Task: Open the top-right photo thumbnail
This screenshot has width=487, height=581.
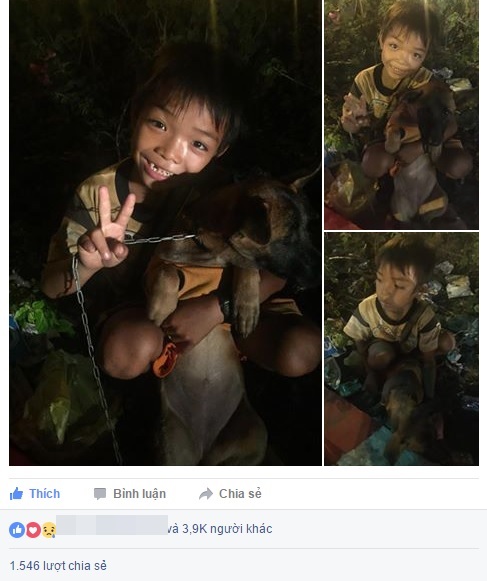Action: coord(401,114)
